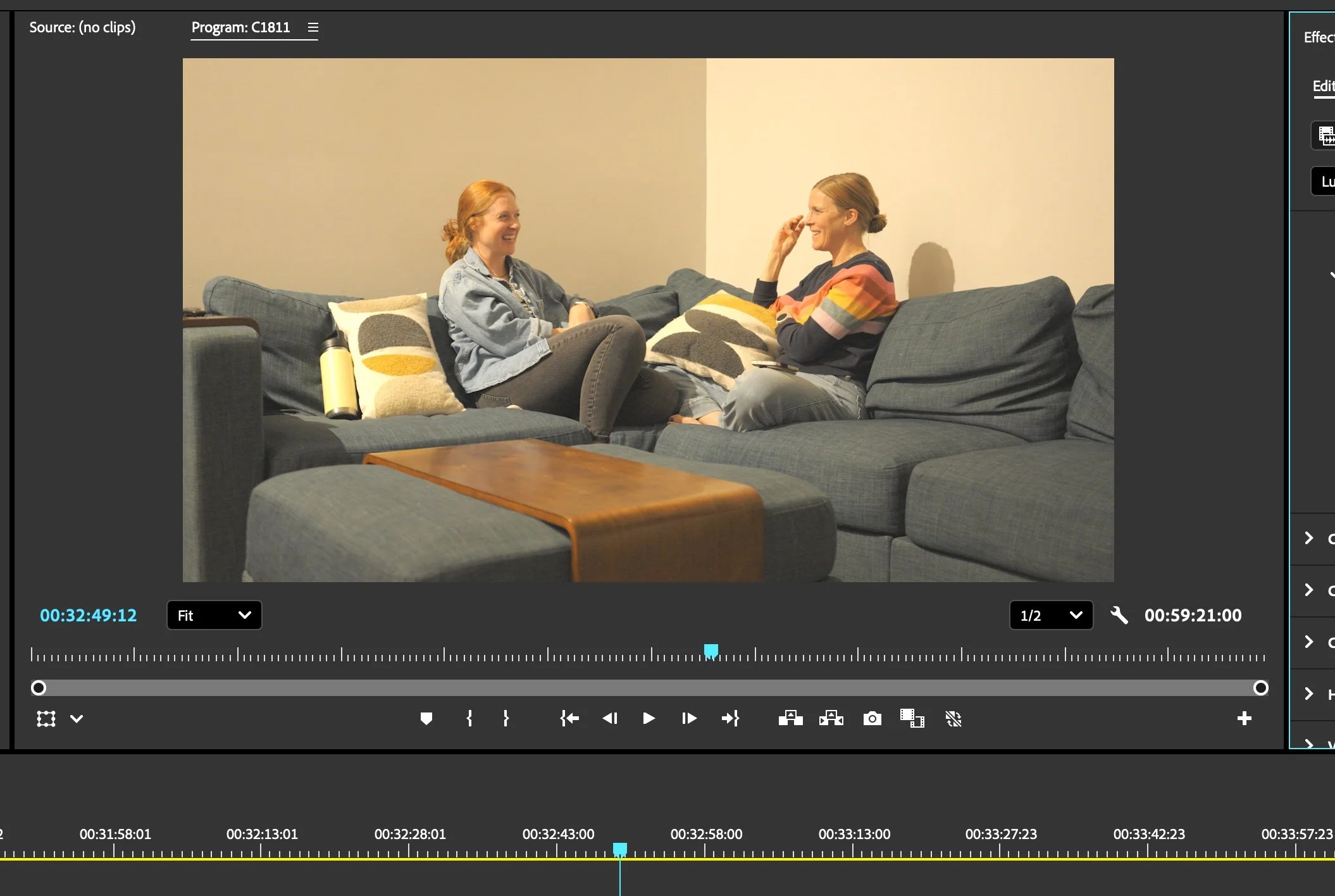The height and width of the screenshot is (896, 1335).
Task: Switch to Source (no clips) tab
Action: (82, 27)
